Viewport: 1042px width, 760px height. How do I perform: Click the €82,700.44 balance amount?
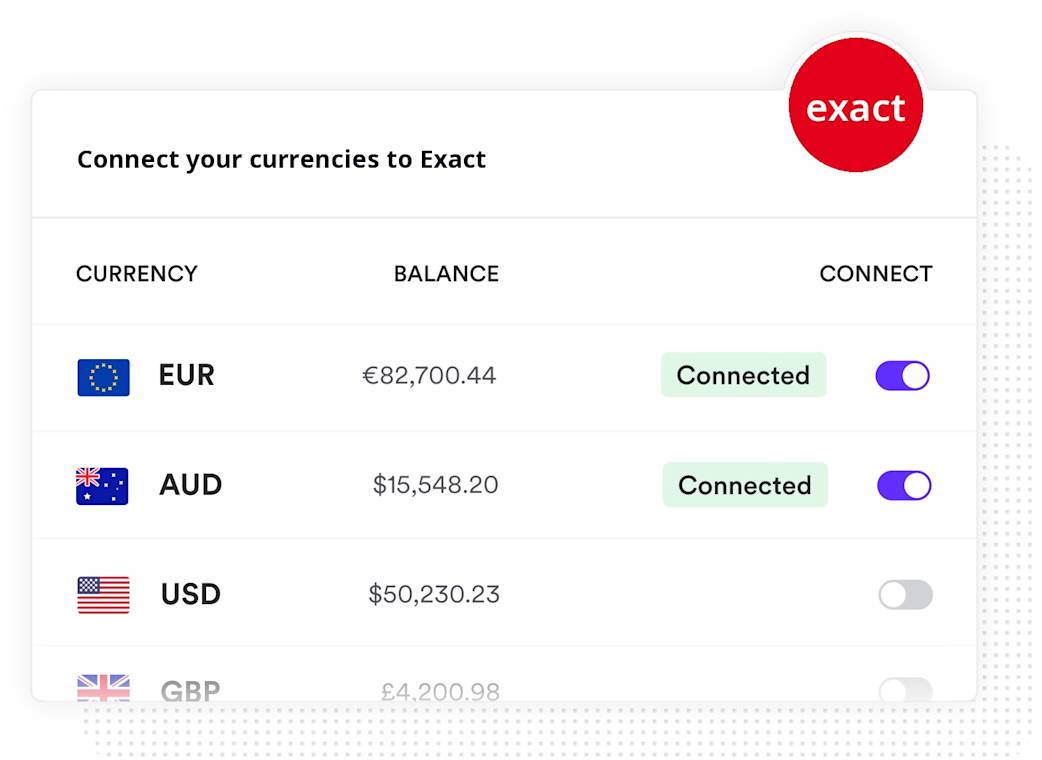pos(429,376)
